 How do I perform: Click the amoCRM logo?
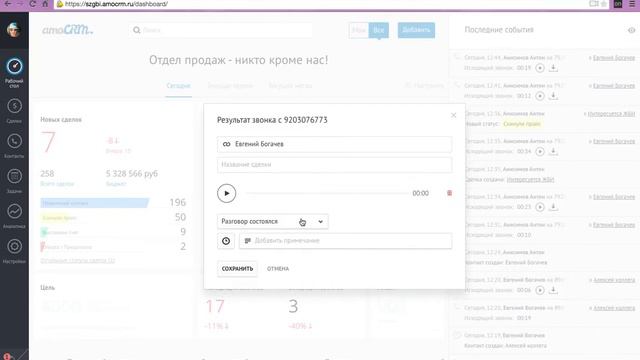coord(67,30)
